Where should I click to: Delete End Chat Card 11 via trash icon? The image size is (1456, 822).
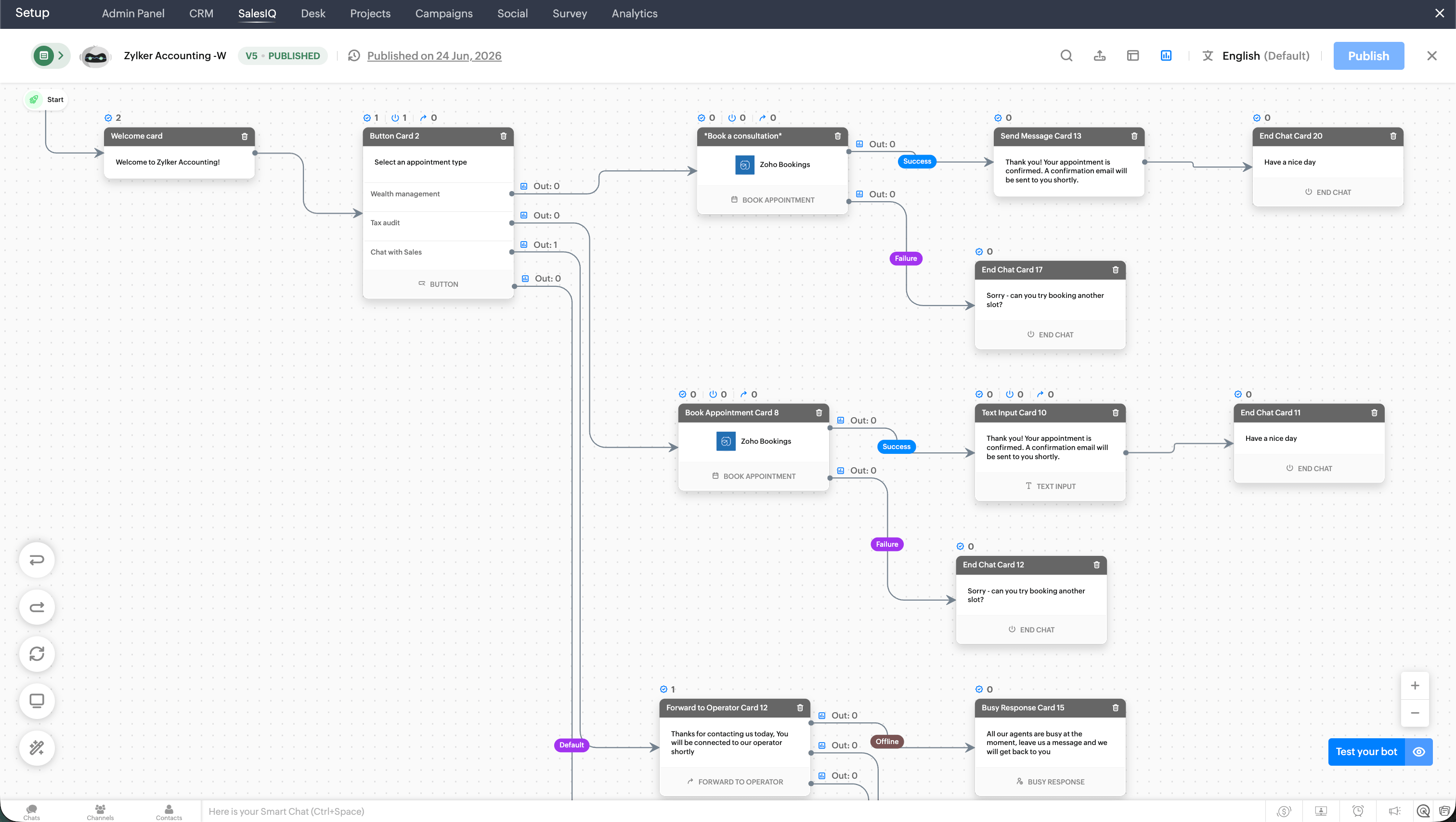click(1375, 412)
